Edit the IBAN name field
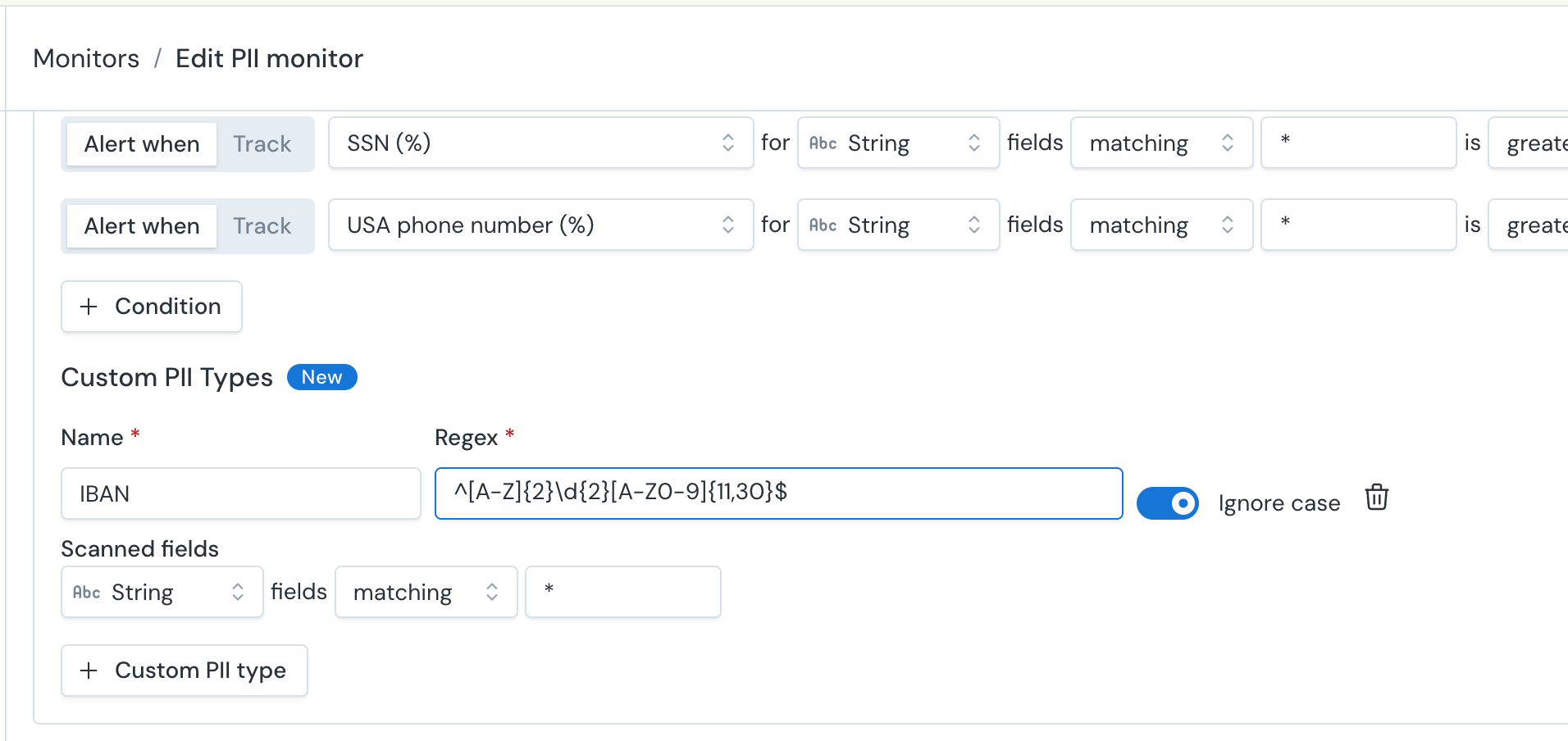This screenshot has height=741, width=1568. (241, 493)
